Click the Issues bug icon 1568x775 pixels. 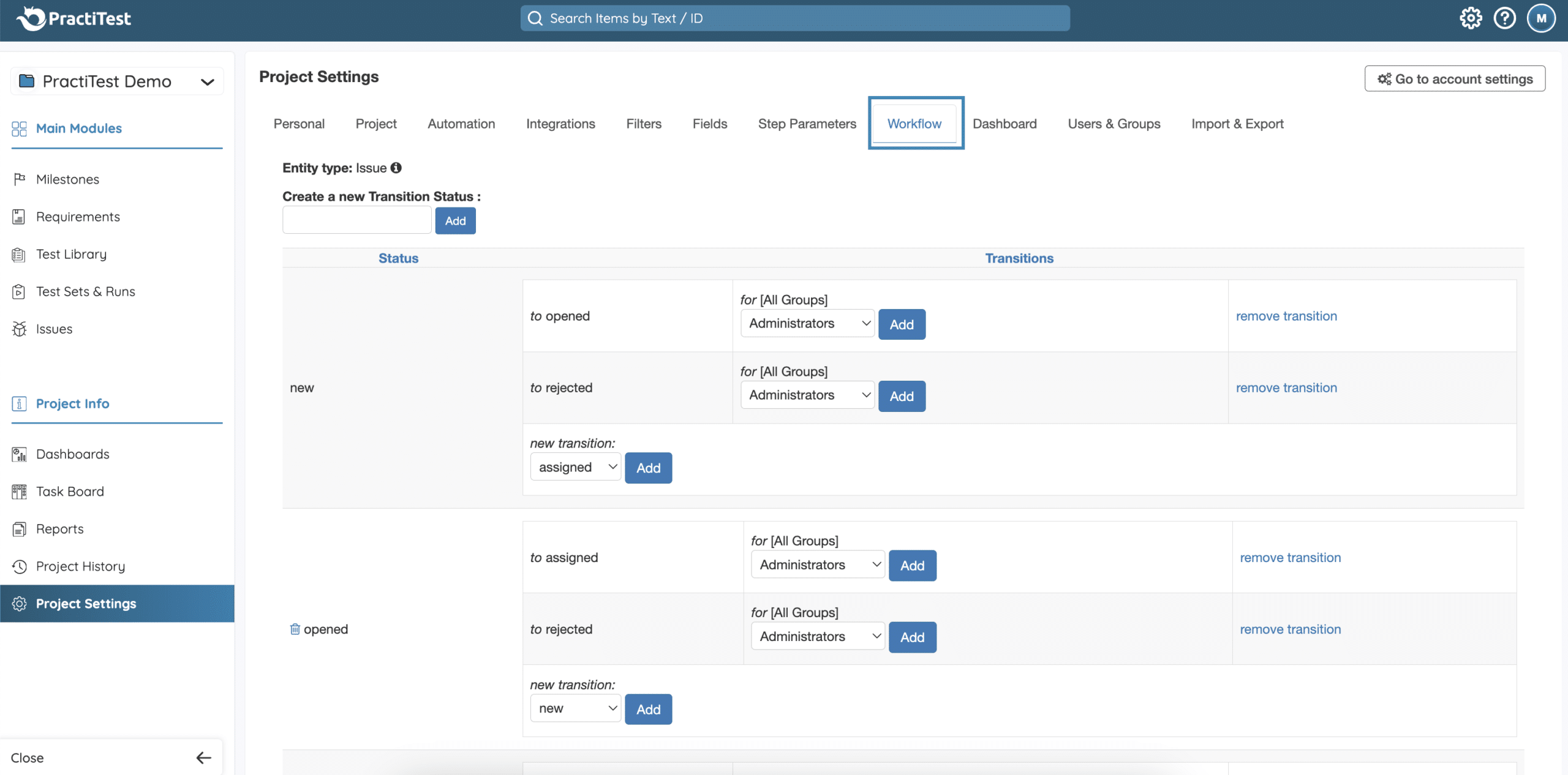pyautogui.click(x=20, y=329)
